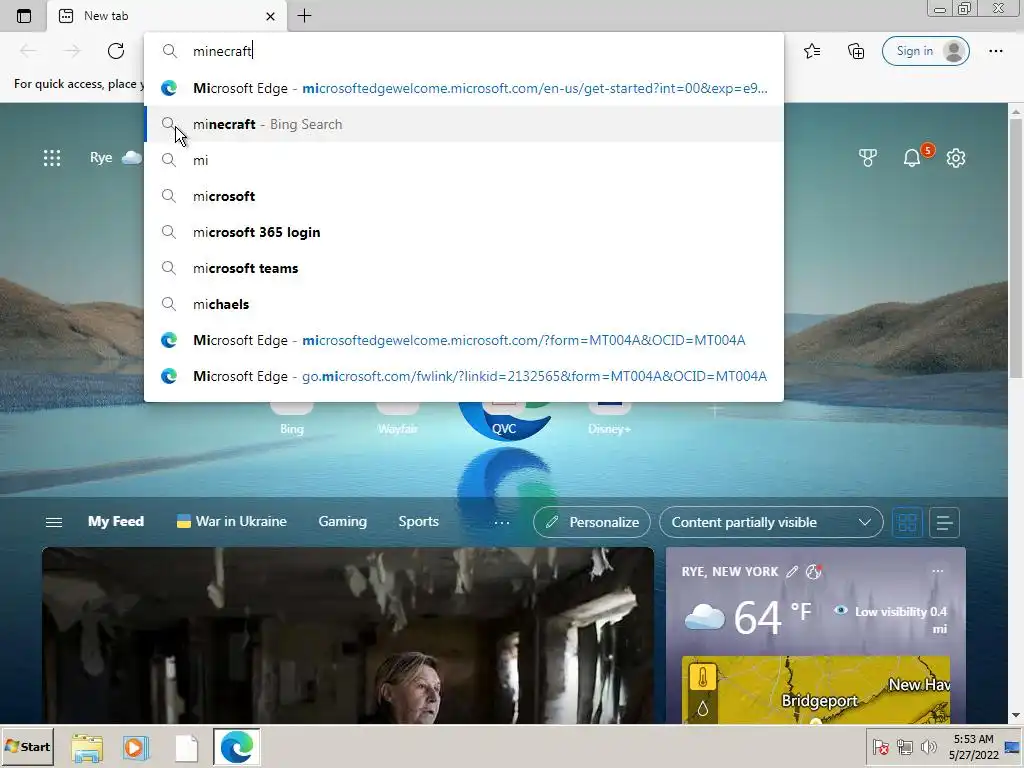Viewport: 1024px width, 768px height.
Task: Open the Bing quick link
Action: [292, 418]
